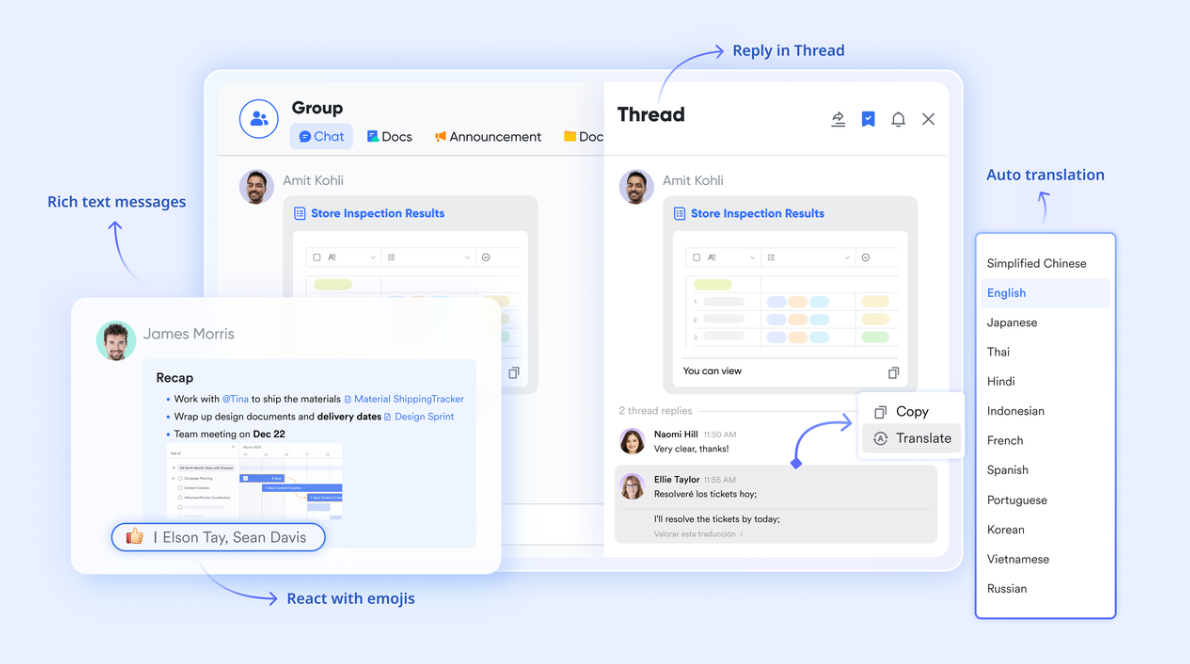Click the '2 thread replies' label

coord(655,411)
